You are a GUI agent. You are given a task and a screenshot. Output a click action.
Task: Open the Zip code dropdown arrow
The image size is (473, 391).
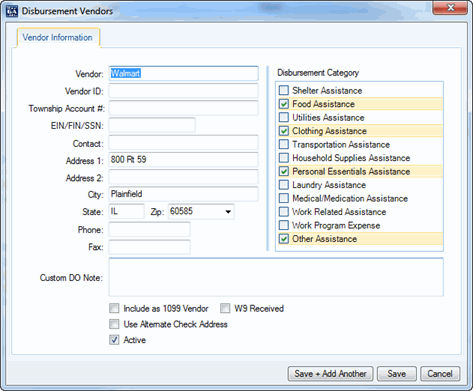pos(228,212)
